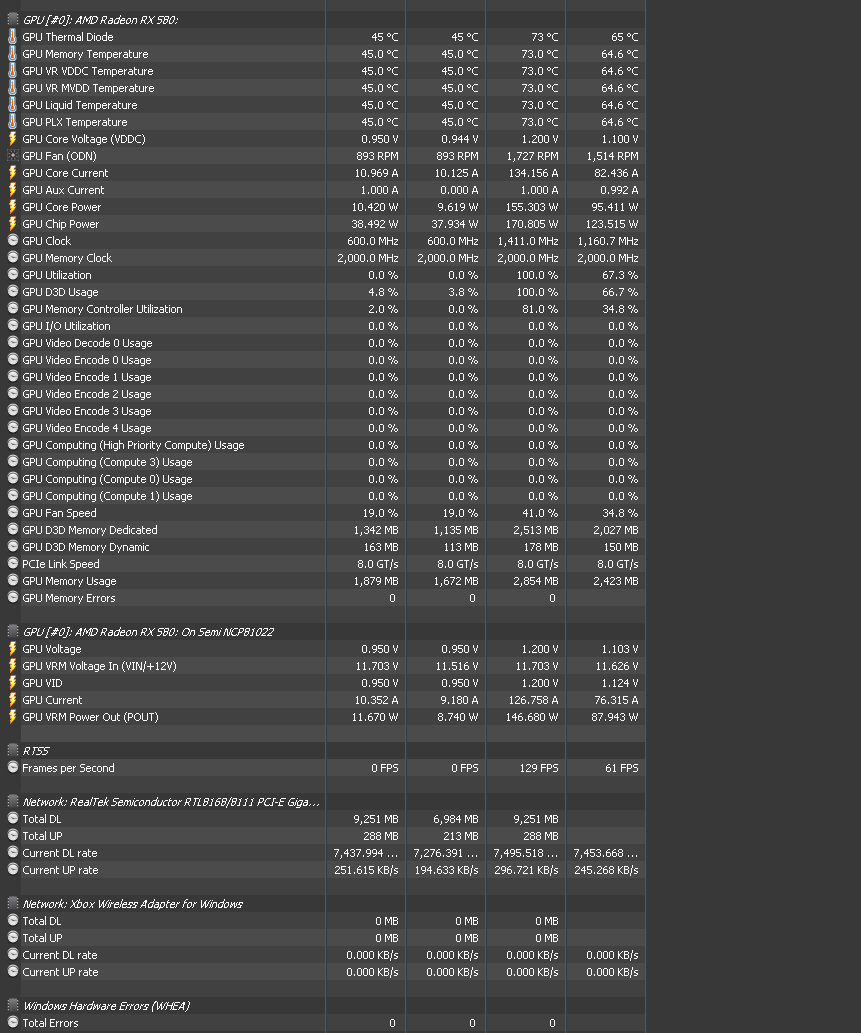Click the 251.615 KB/s current upload rate value
The width and height of the screenshot is (861, 1033).
tap(366, 870)
